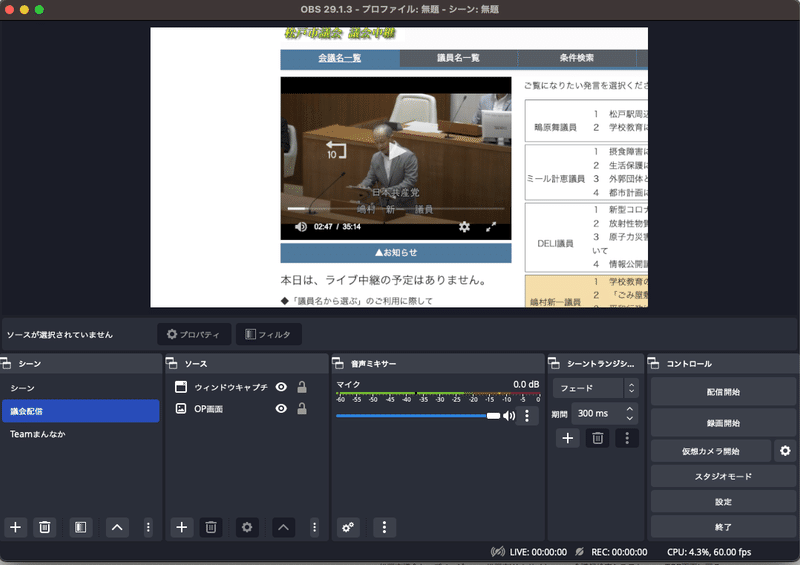Open transition properties three-dot menu

click(x=627, y=438)
